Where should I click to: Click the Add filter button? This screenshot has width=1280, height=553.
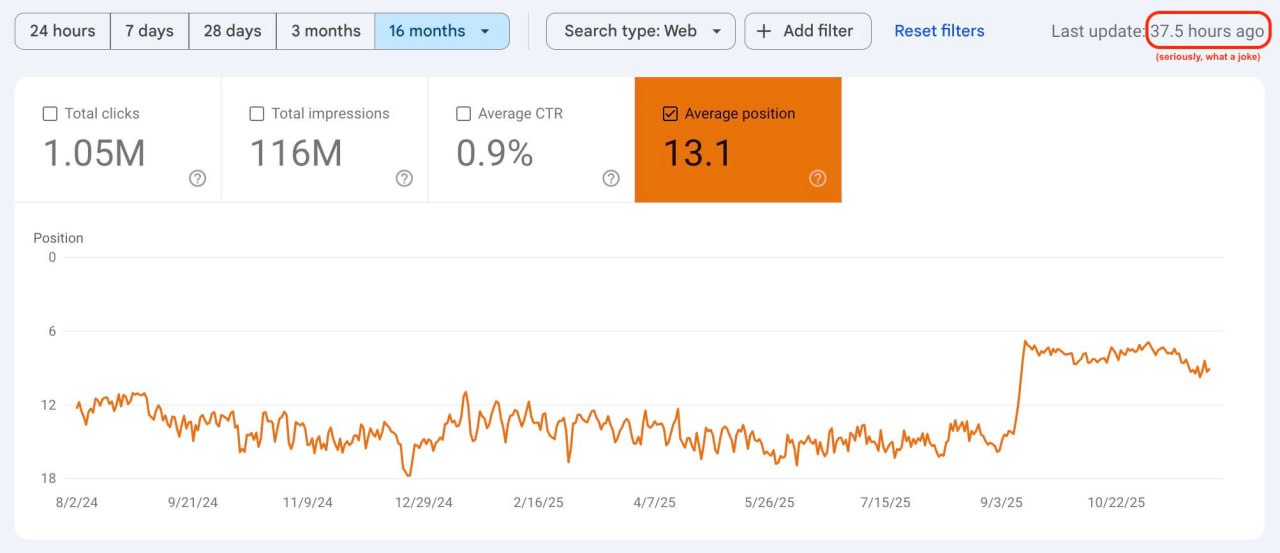(808, 31)
